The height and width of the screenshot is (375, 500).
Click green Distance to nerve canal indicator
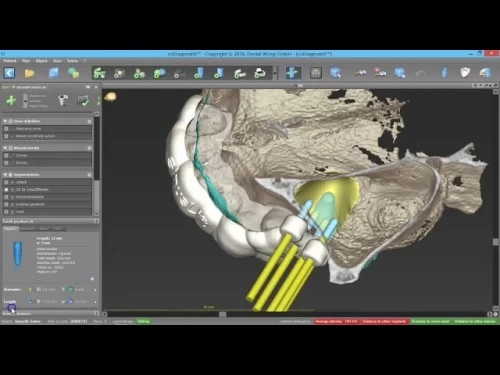(431, 321)
